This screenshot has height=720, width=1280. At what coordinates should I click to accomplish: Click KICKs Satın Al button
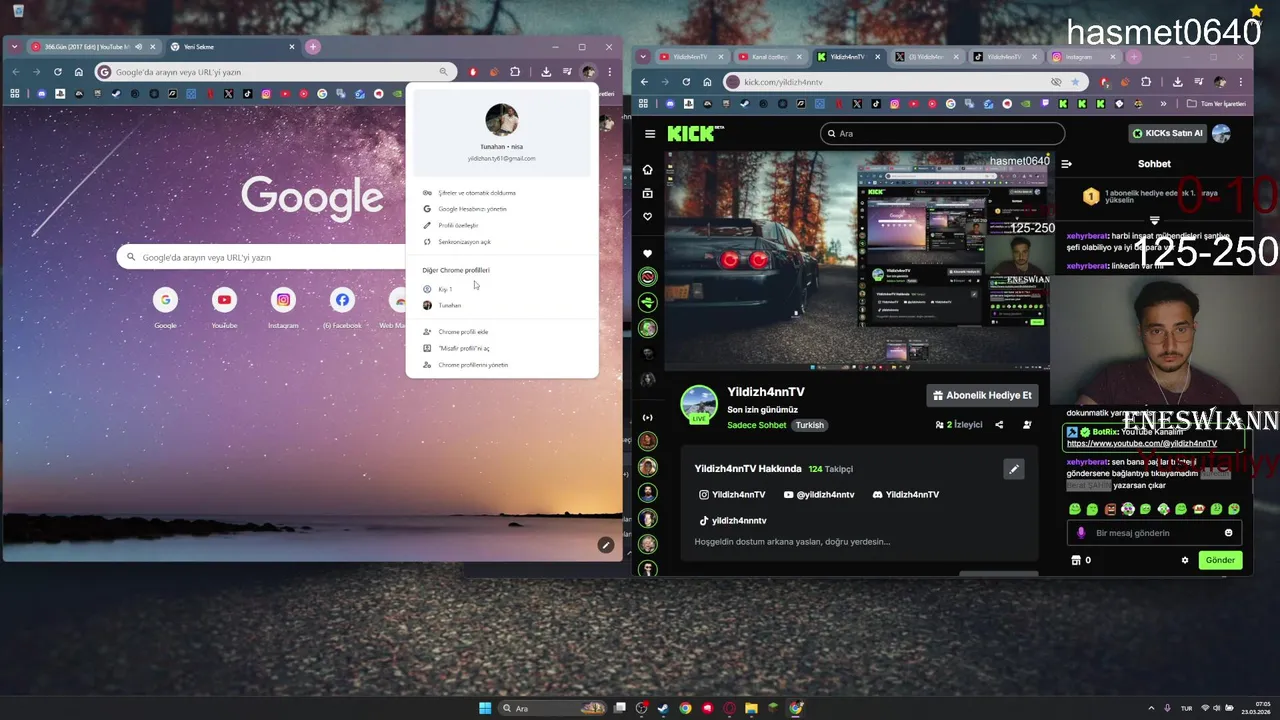tap(1168, 133)
